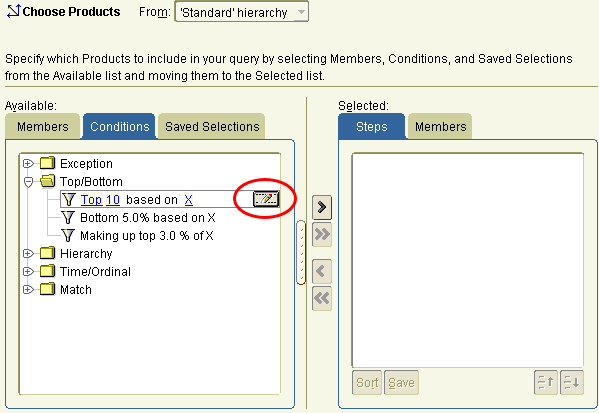Click the remove single left arrow button
The height and width of the screenshot is (413, 599).
pyautogui.click(x=322, y=272)
